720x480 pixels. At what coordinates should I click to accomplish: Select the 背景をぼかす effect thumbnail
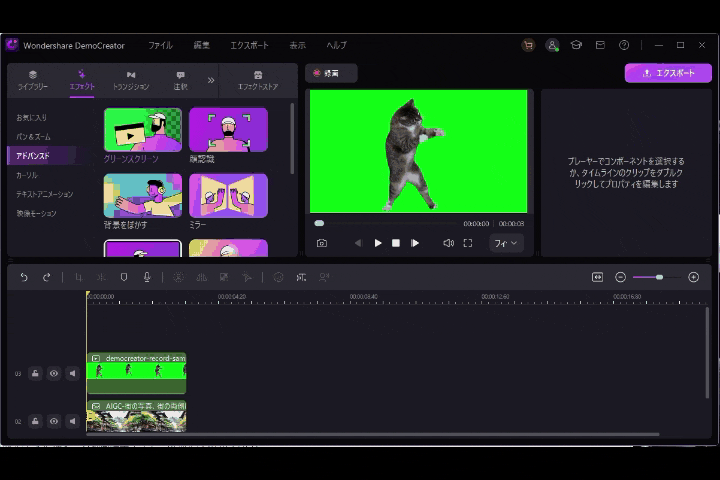click(x=143, y=196)
